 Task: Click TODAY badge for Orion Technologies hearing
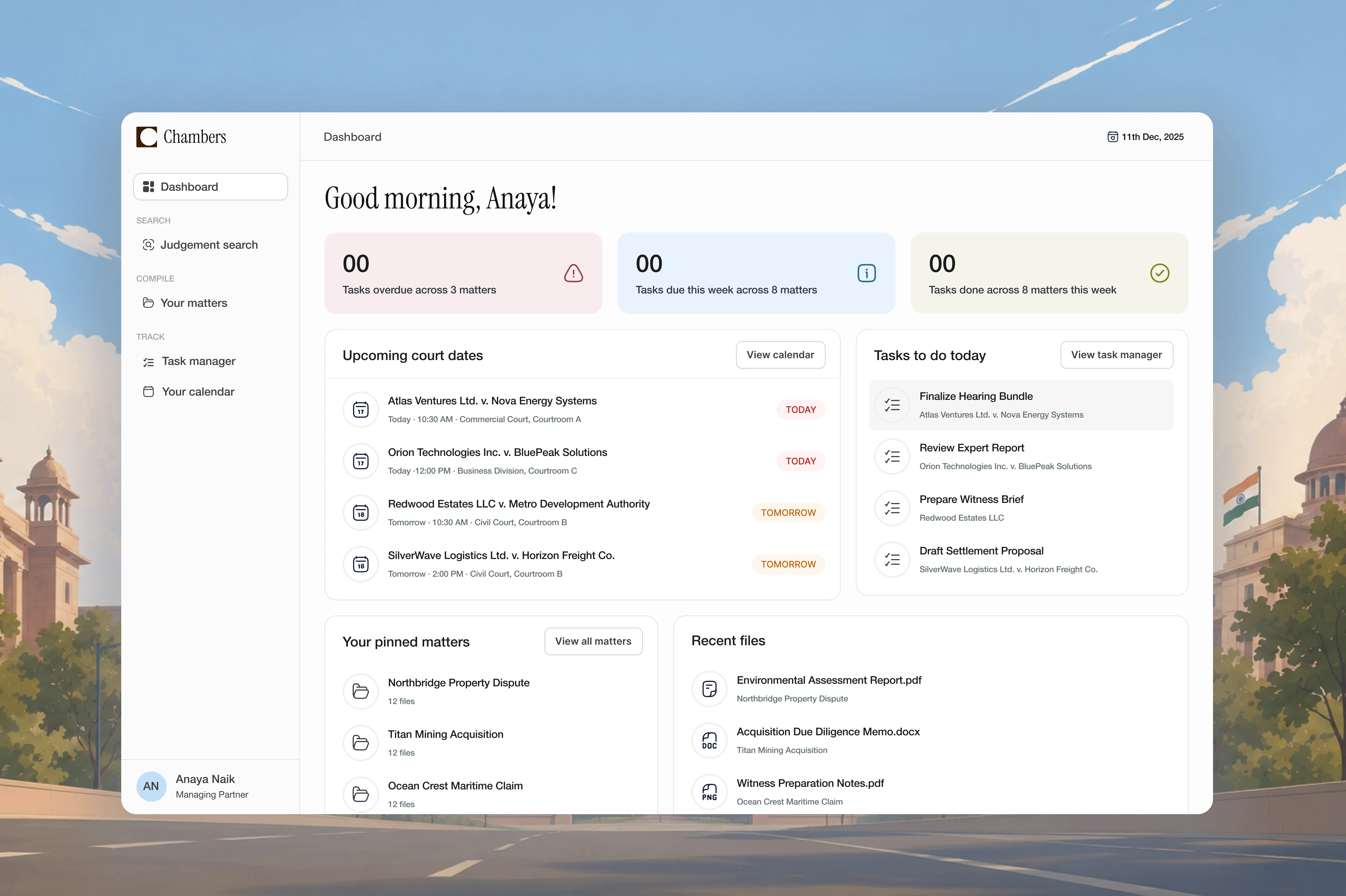point(801,461)
